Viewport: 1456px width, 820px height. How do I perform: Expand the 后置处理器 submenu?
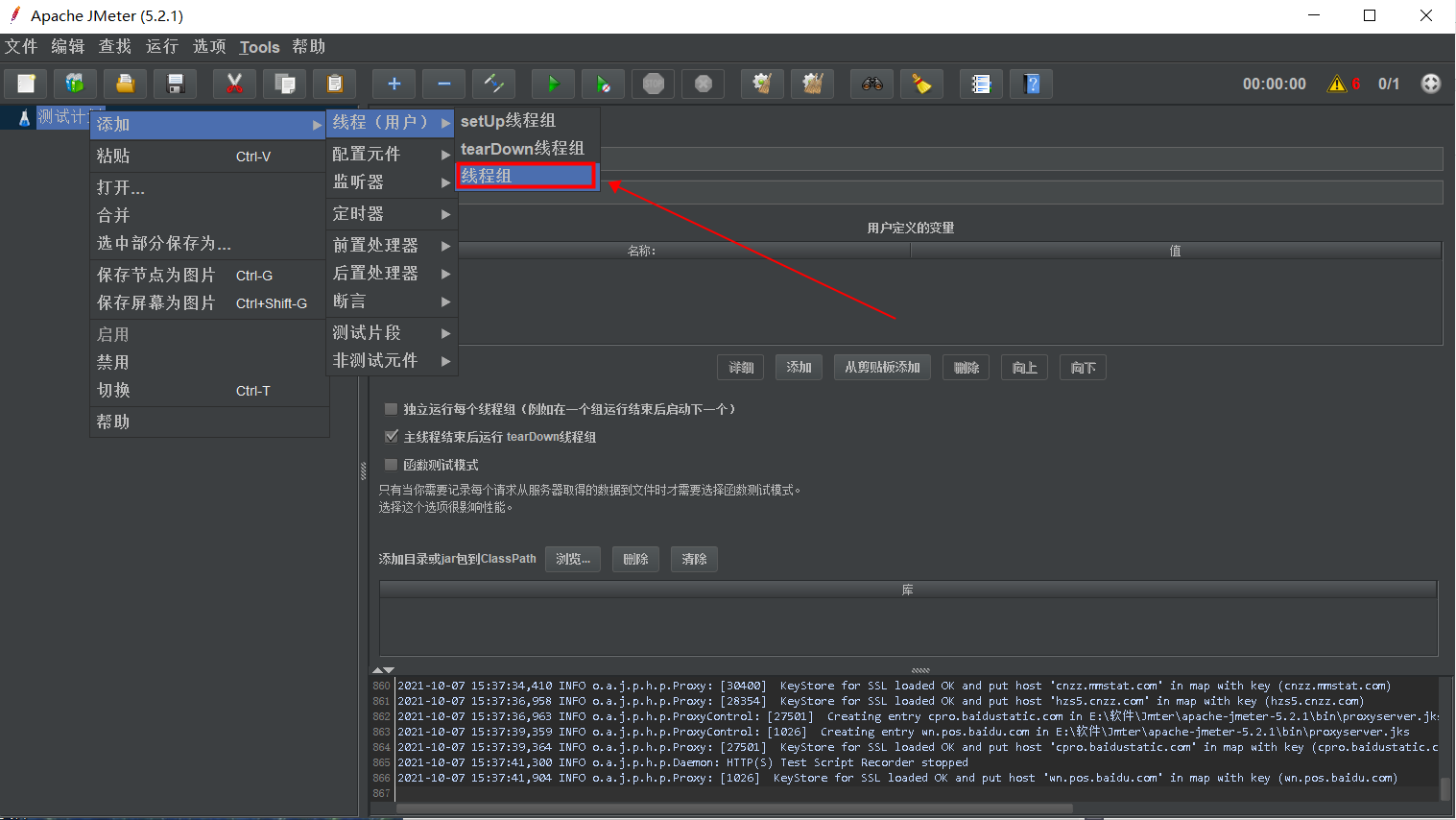pos(392,273)
